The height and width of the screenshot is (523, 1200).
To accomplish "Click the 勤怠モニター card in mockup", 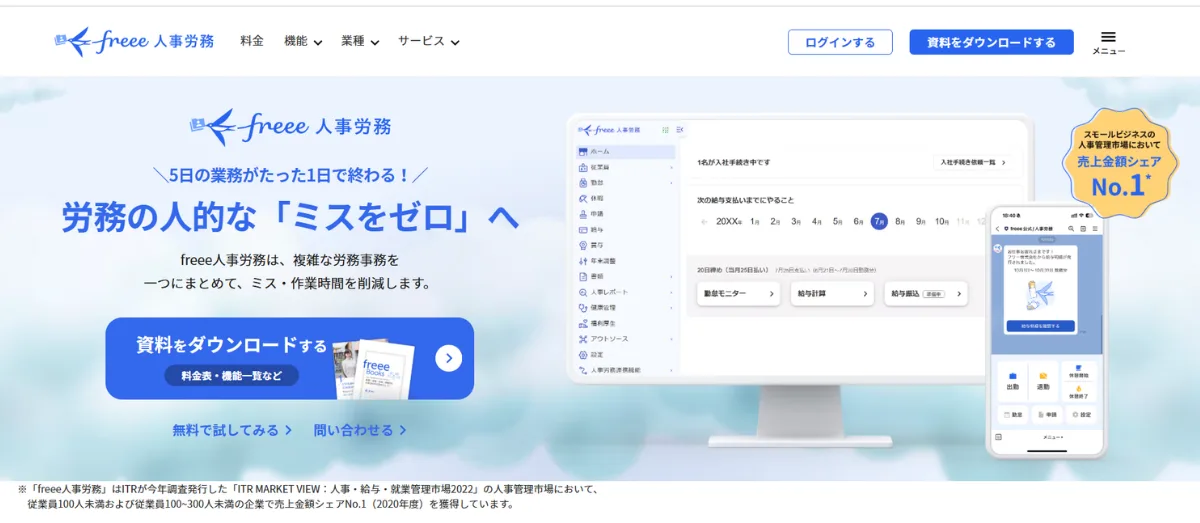I will 739,293.
